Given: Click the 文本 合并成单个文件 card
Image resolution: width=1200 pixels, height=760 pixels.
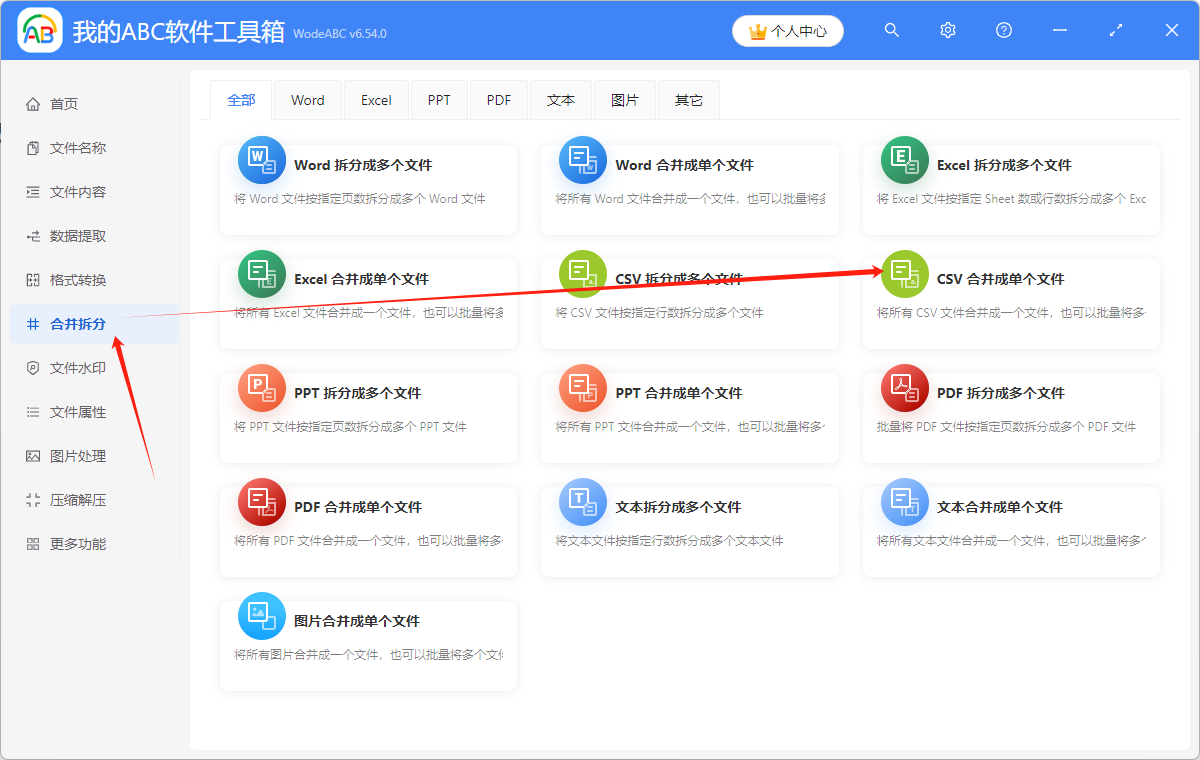Looking at the screenshot, I should click(x=1010, y=530).
